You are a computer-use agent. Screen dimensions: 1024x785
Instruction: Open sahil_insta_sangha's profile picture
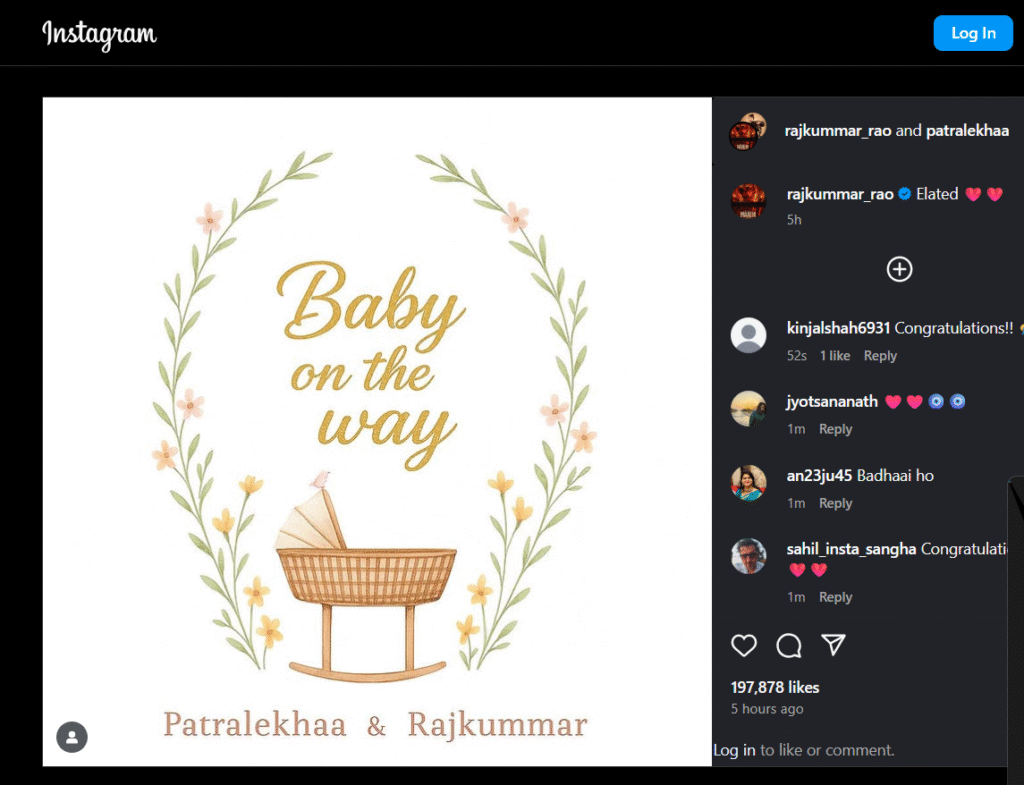(x=748, y=556)
